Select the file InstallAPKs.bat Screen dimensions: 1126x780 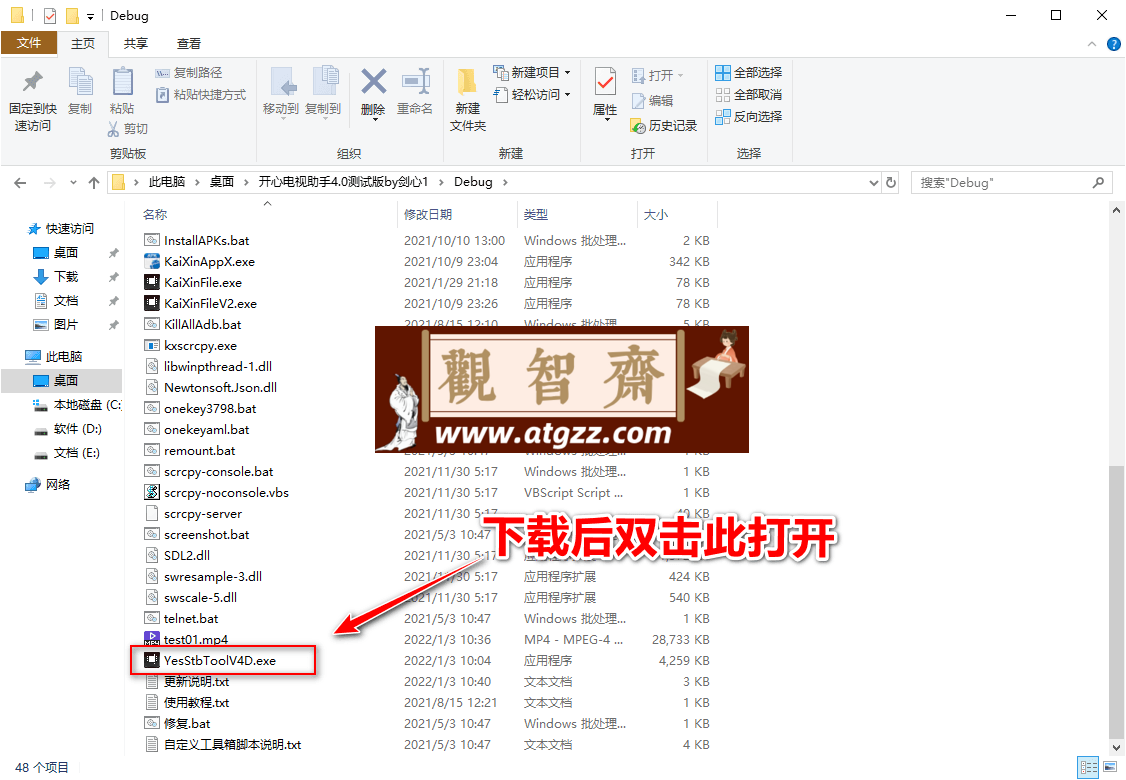[x=206, y=241]
